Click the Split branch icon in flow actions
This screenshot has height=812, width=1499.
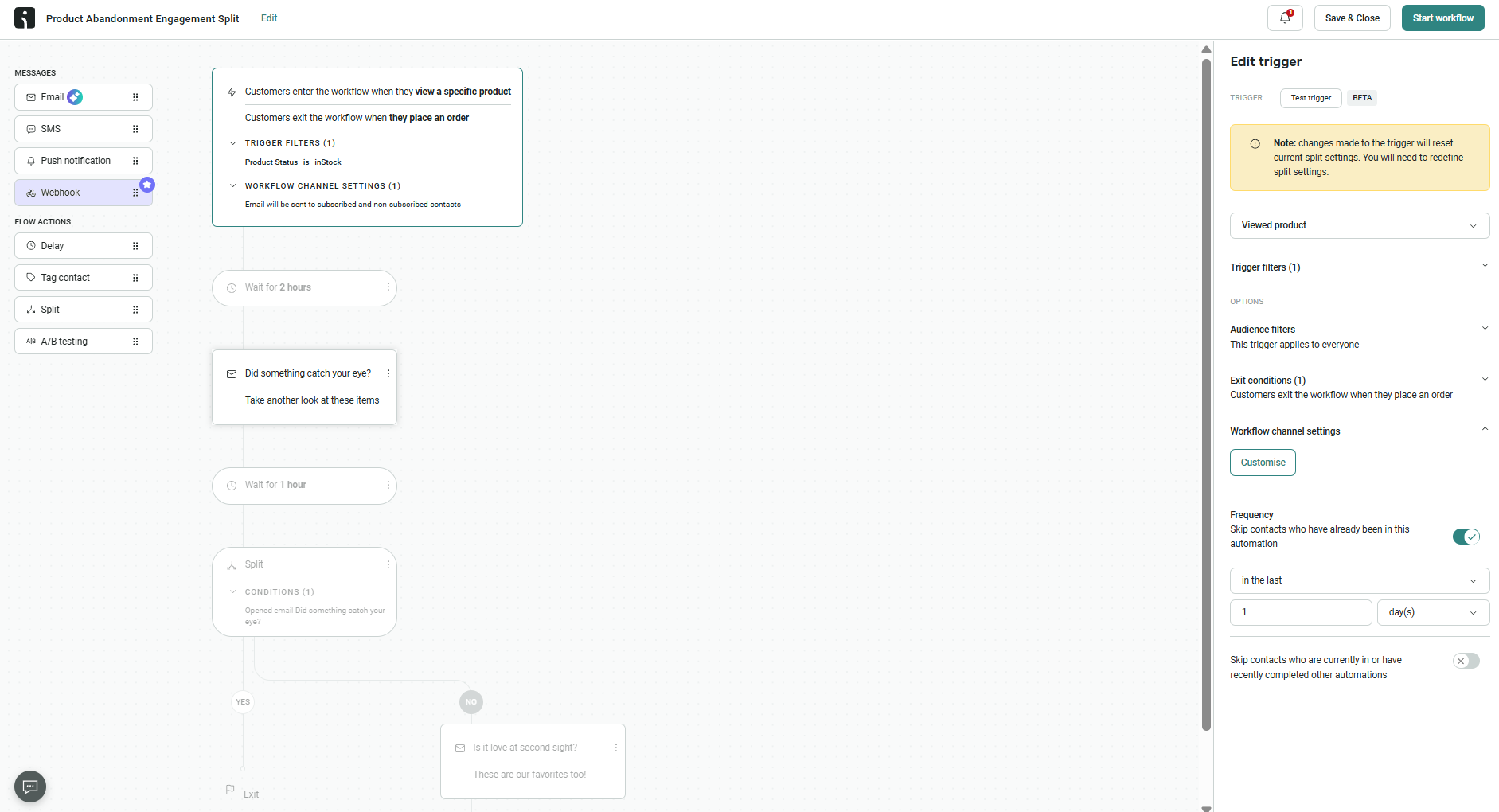coord(31,310)
